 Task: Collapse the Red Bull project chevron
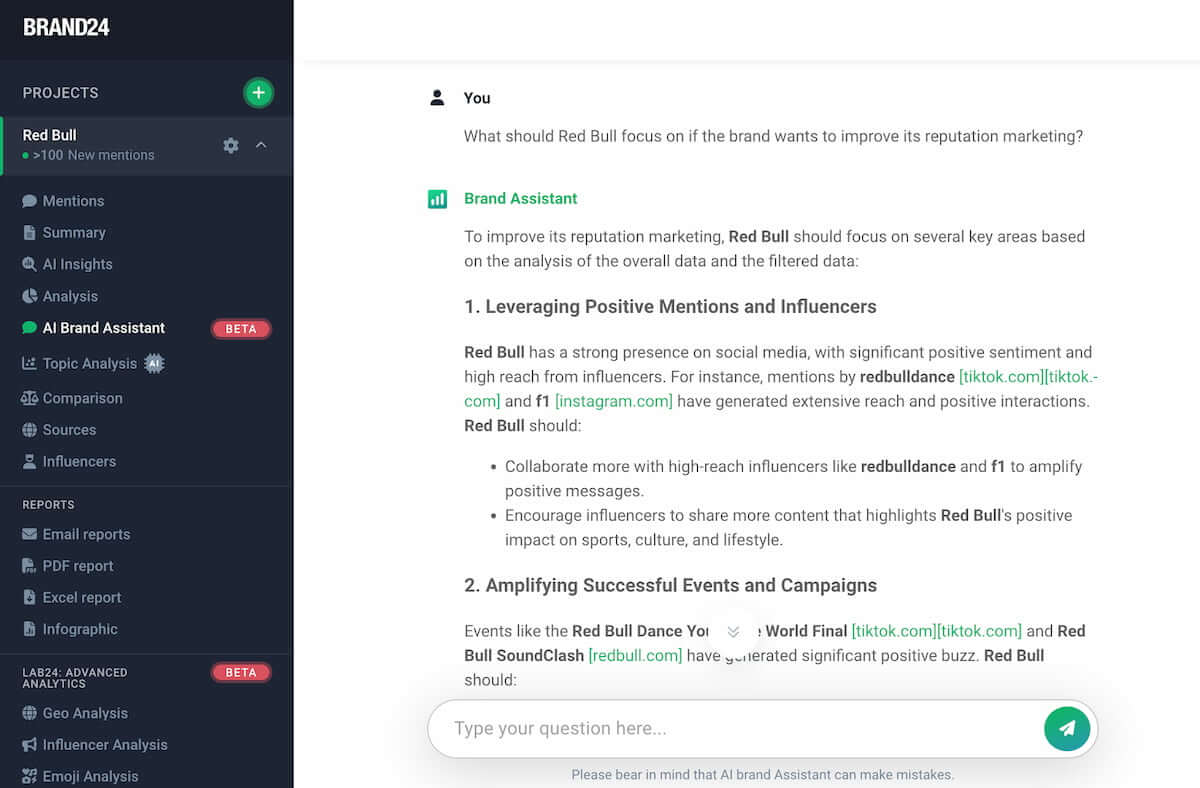click(261, 145)
